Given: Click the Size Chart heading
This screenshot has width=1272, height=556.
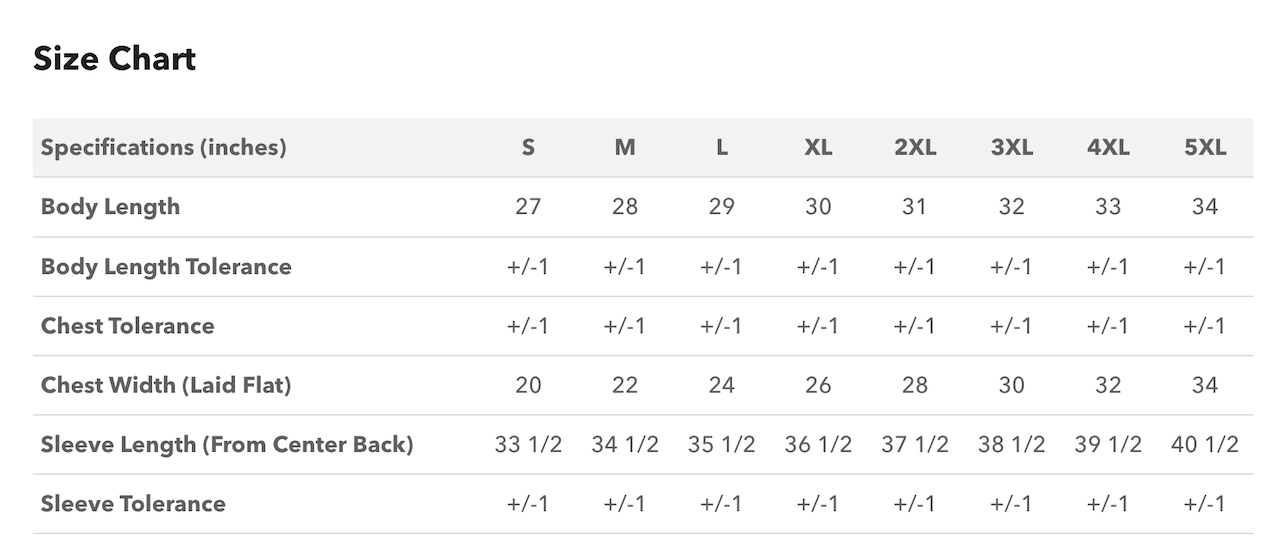Looking at the screenshot, I should [x=114, y=59].
